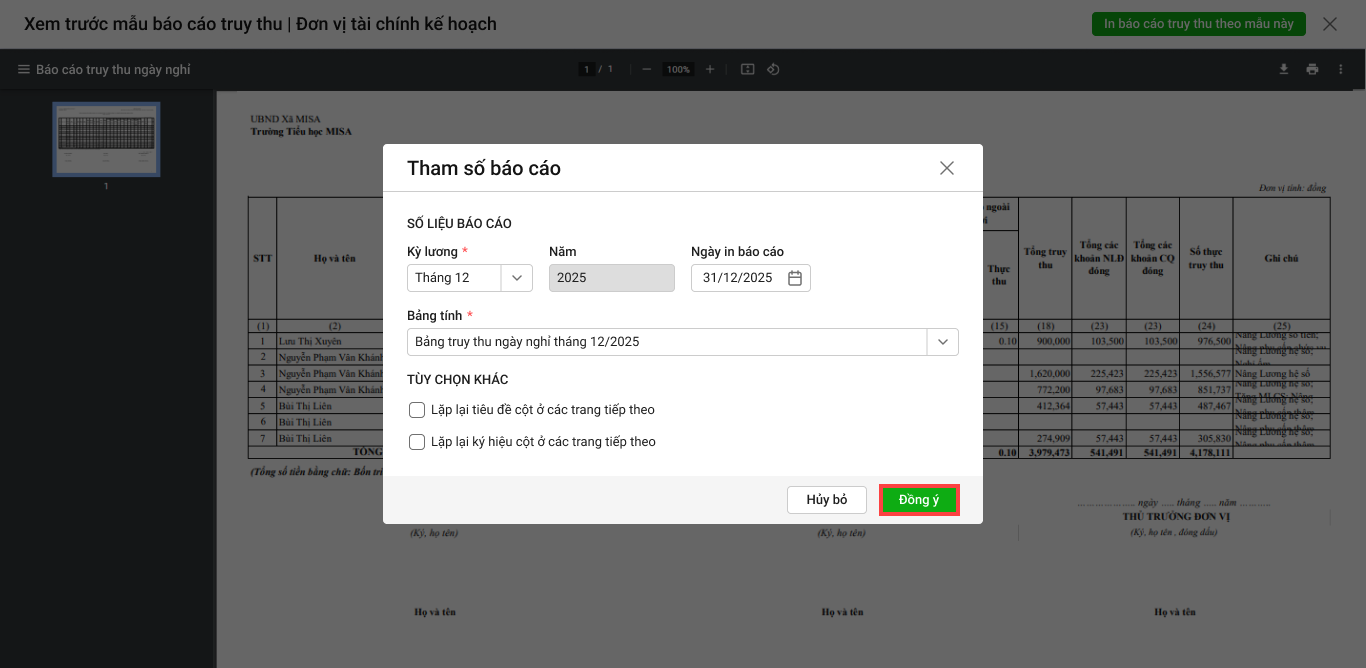Select the page 1 thumbnail
This screenshot has height=668, width=1366.
106,139
